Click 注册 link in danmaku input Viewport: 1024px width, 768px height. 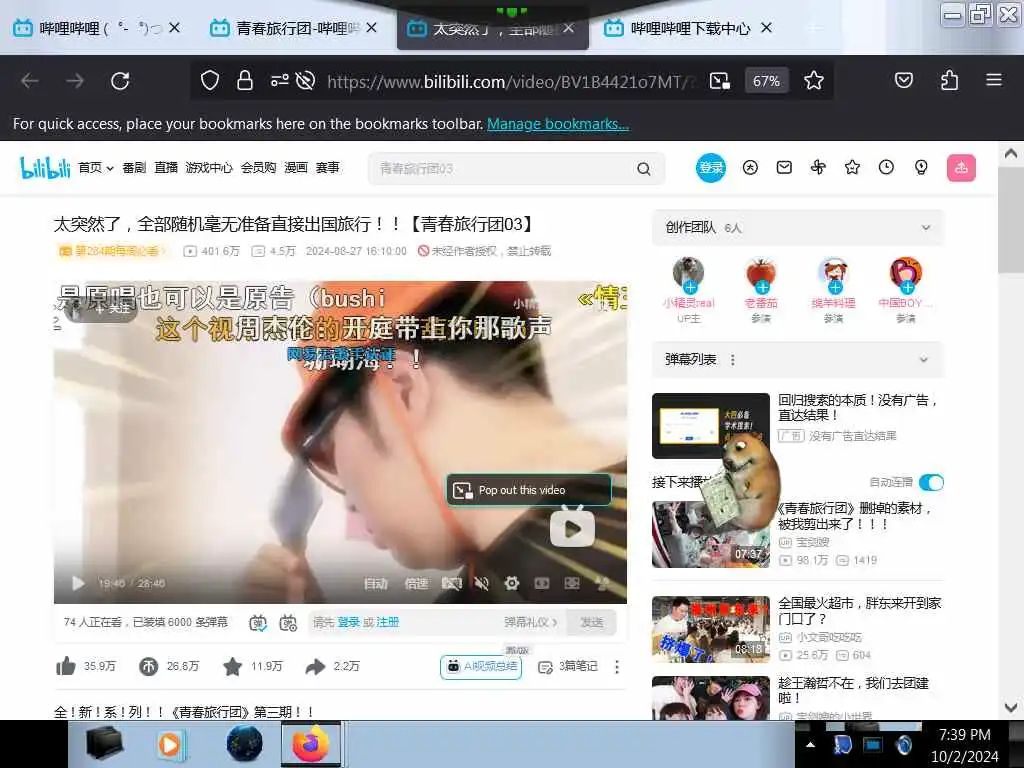(387, 622)
